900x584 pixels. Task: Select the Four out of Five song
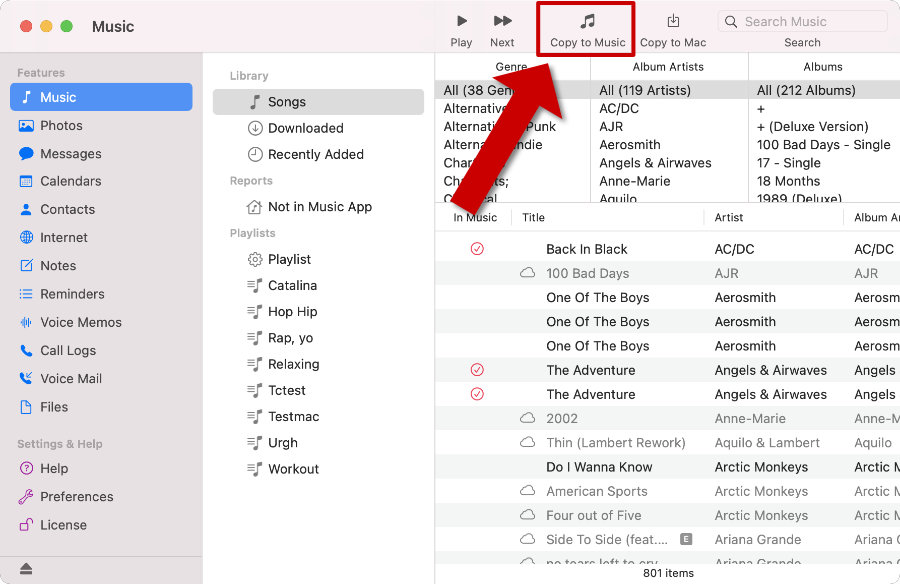(668, 516)
